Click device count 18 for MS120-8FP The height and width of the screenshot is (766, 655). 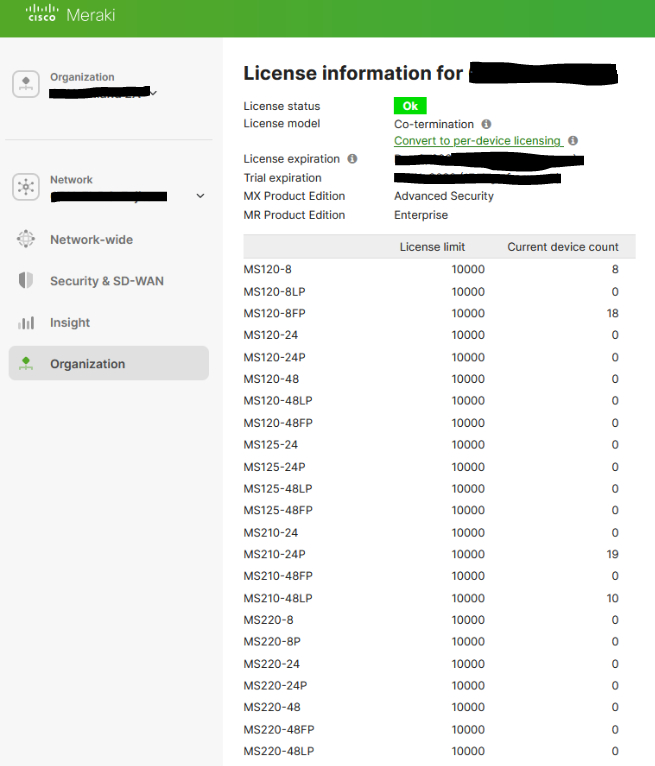pyautogui.click(x=613, y=313)
